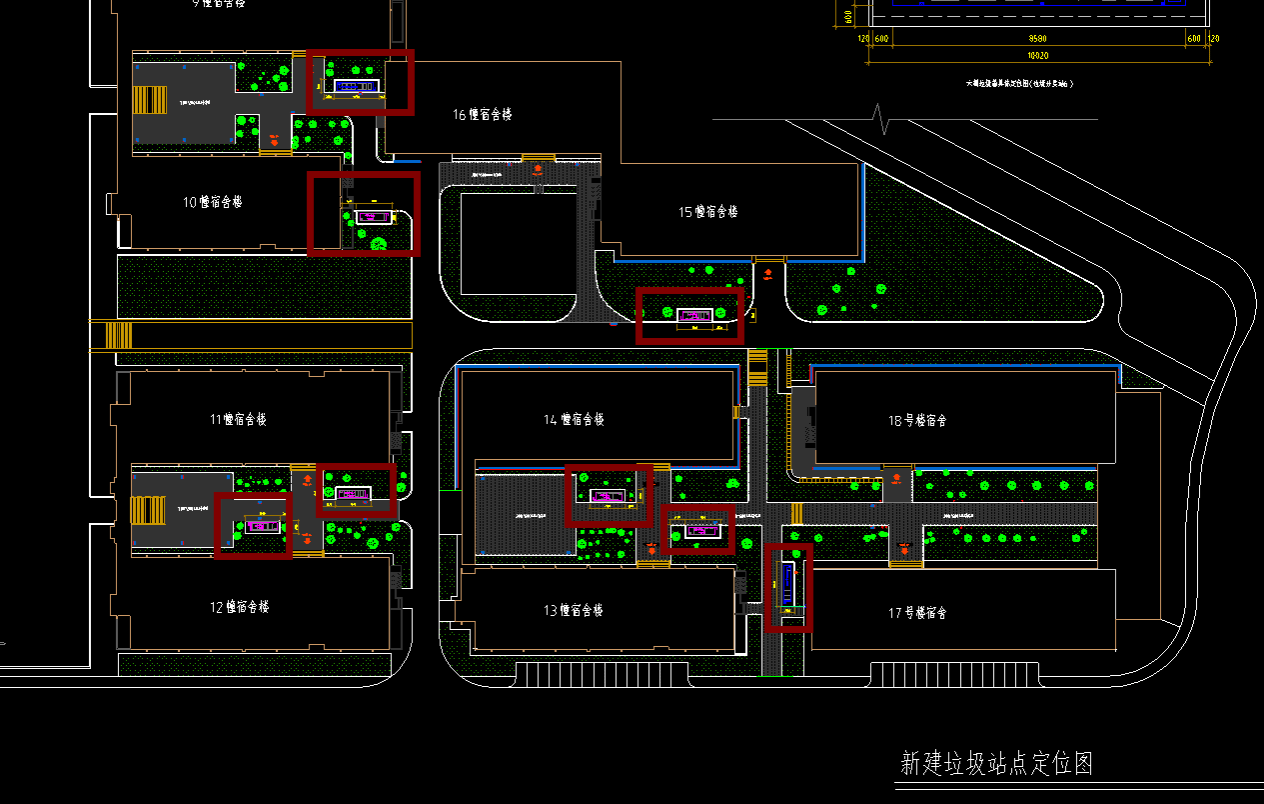Viewport: 1264px width, 804px height.
Task: Click the garbage station below building 15
Action: (x=691, y=316)
